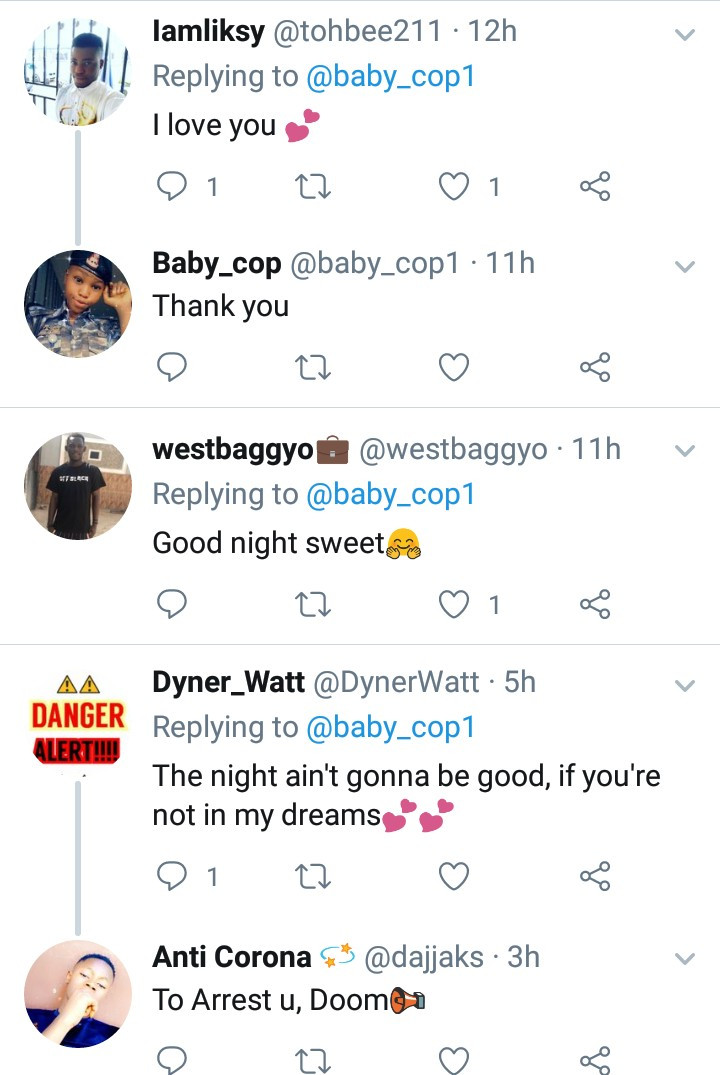Open Anti Corona's profile name

coord(232,957)
